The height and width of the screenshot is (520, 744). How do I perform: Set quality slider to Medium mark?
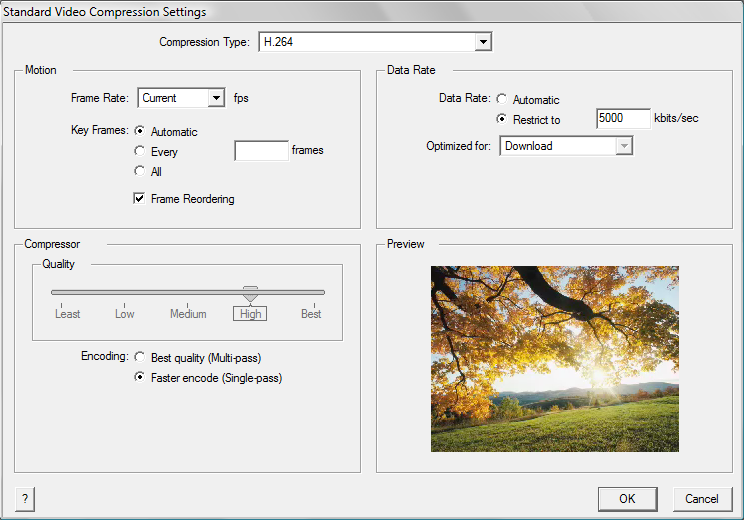188,293
